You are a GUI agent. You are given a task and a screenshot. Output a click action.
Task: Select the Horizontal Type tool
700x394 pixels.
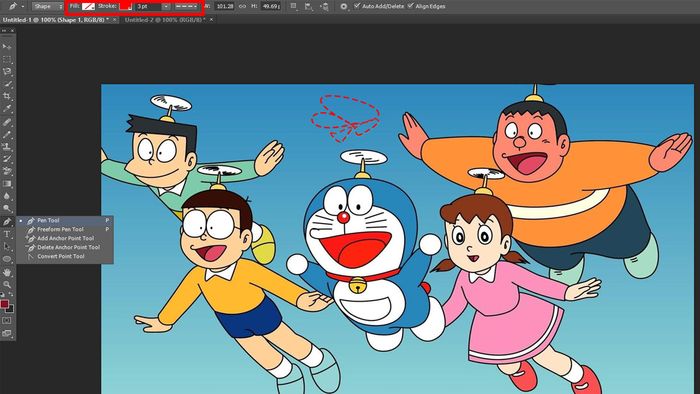[7, 234]
